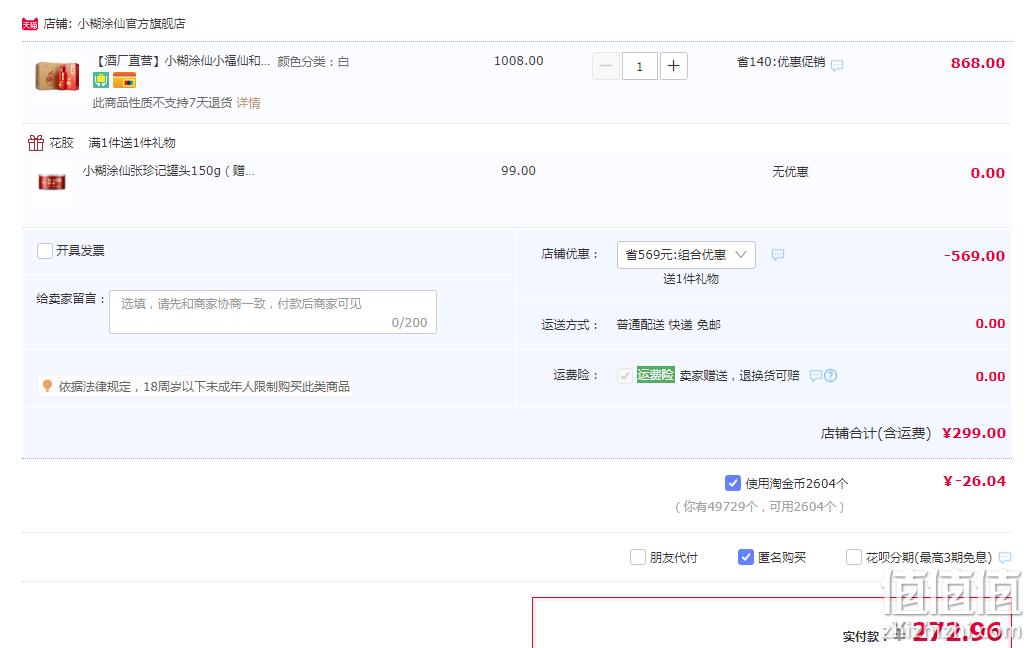Click the comment icon beside 花呗分期
The width and height of the screenshot is (1031, 648).
[1005, 557]
